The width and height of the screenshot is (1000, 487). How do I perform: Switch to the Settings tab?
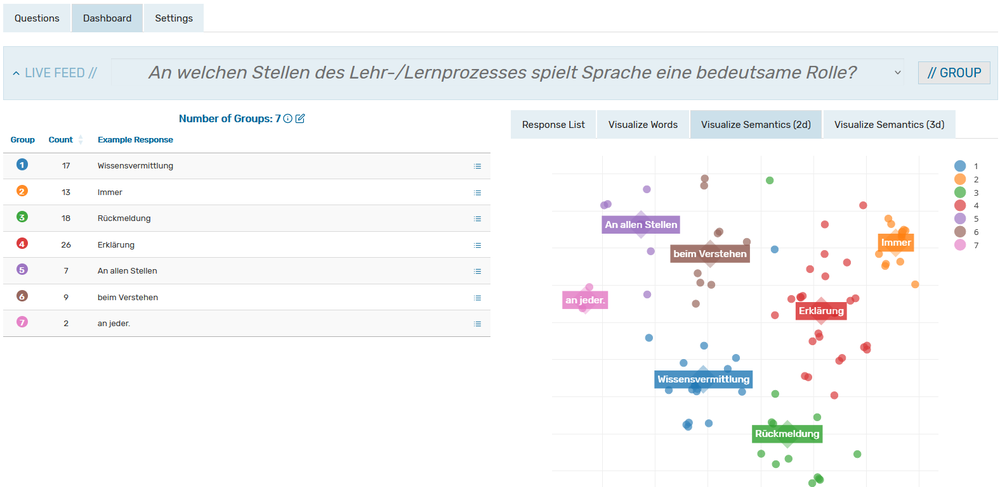pyautogui.click(x=174, y=18)
